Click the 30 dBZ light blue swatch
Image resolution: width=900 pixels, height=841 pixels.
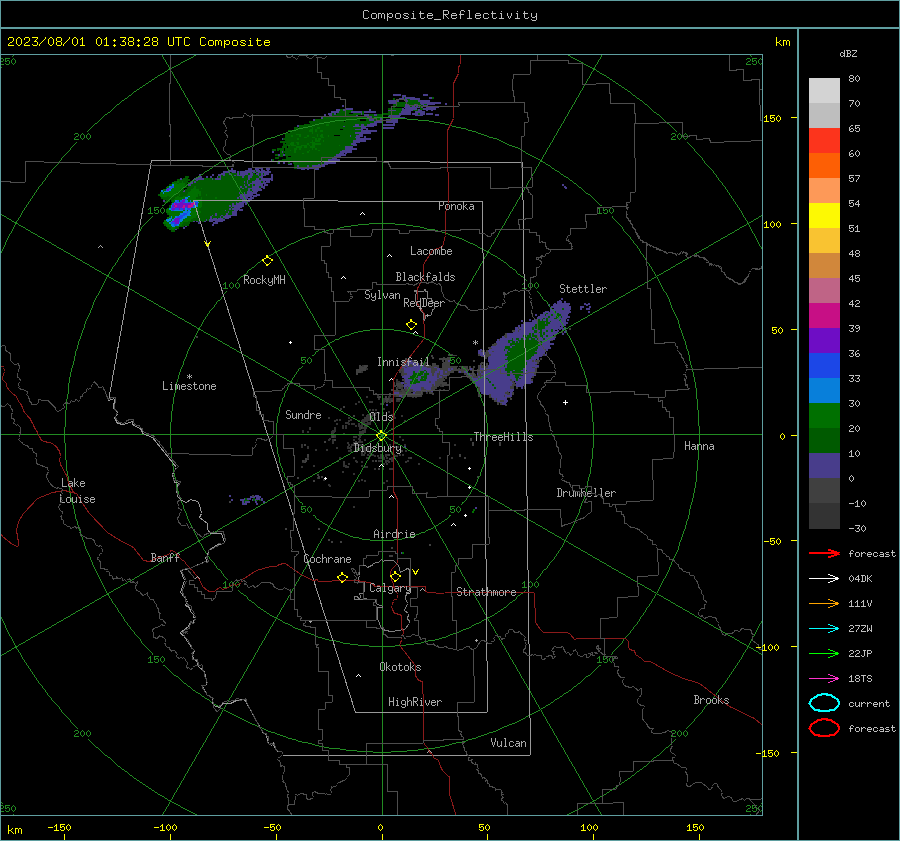click(x=824, y=390)
